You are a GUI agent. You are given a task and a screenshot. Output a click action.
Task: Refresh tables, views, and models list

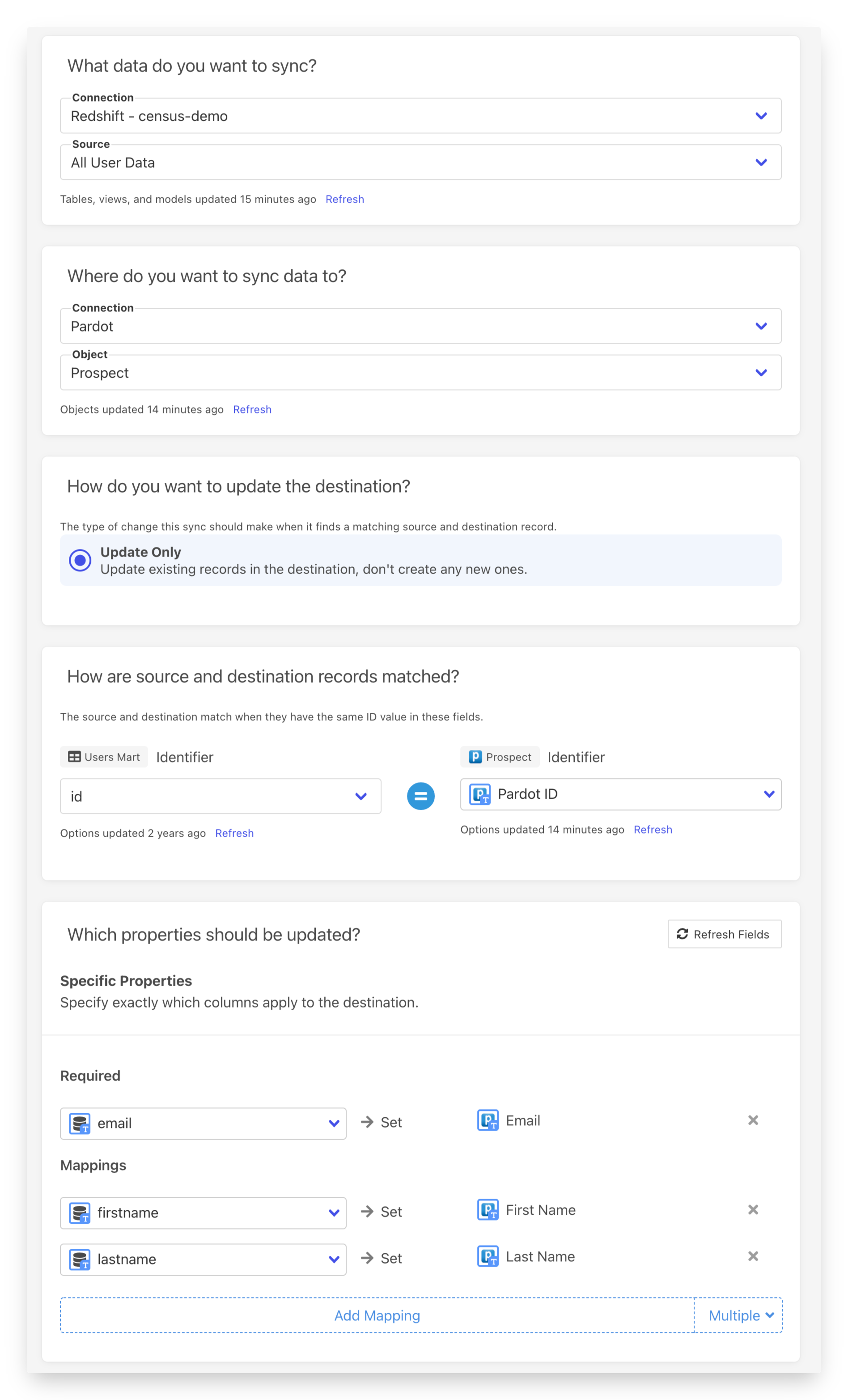point(345,200)
